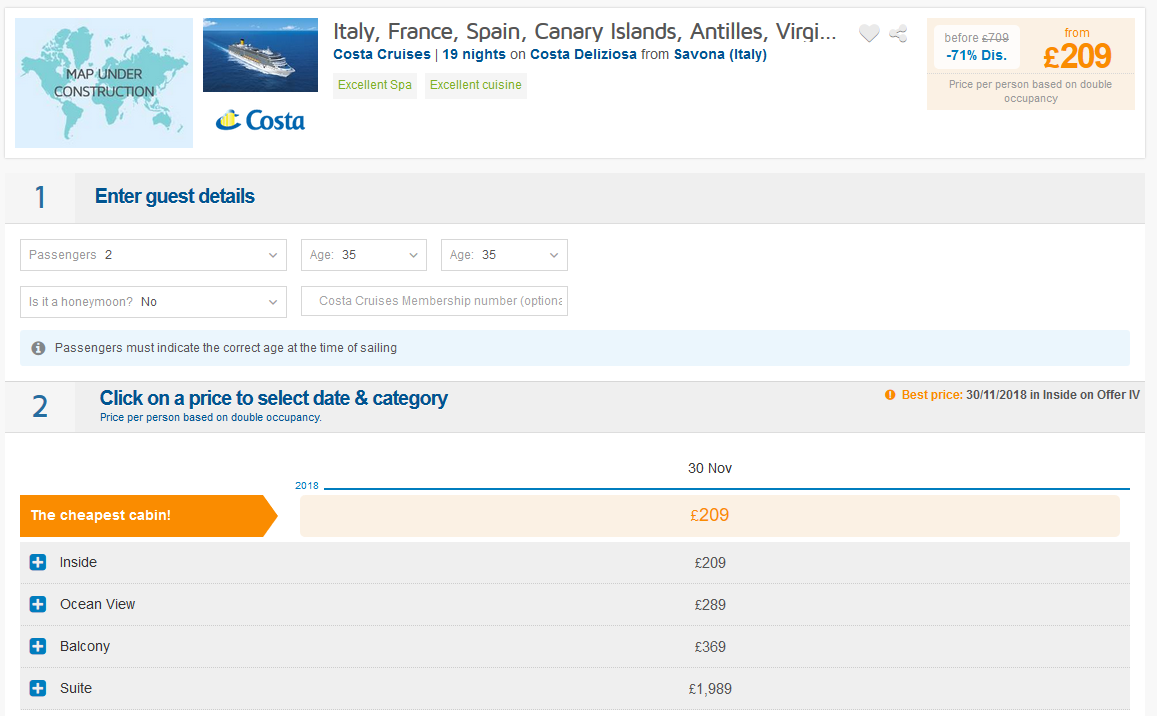This screenshot has height=716, width=1157.
Task: Open the honeymoon dropdown
Action: pyautogui.click(x=153, y=301)
